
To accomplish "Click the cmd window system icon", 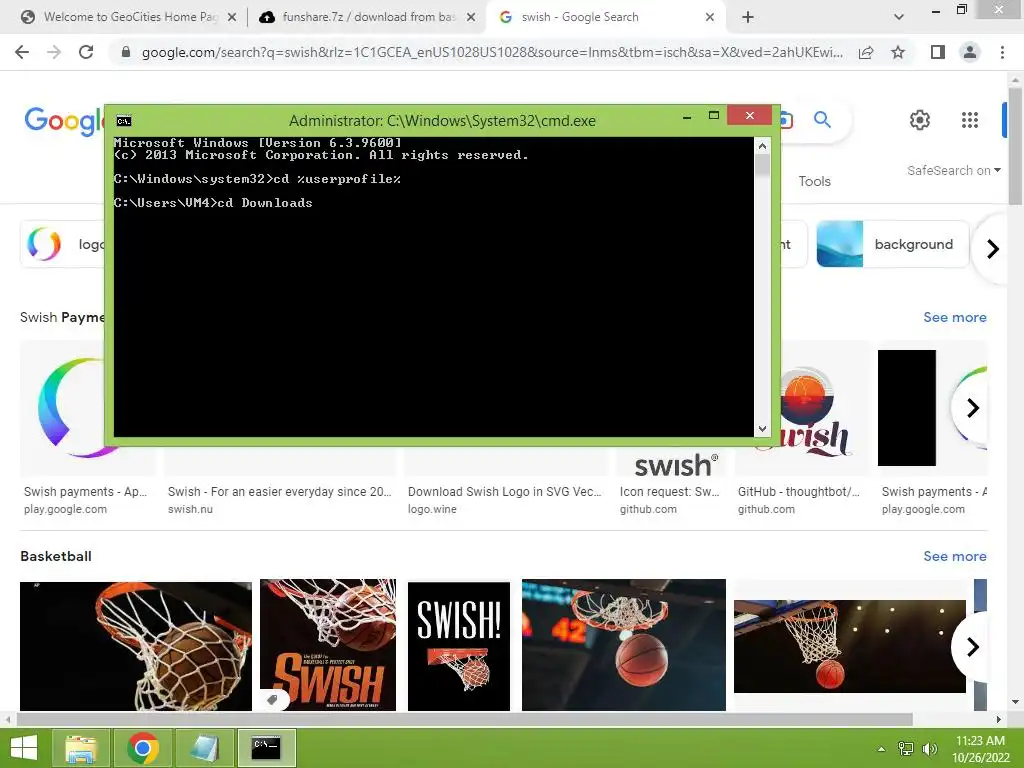I will click(123, 121).
